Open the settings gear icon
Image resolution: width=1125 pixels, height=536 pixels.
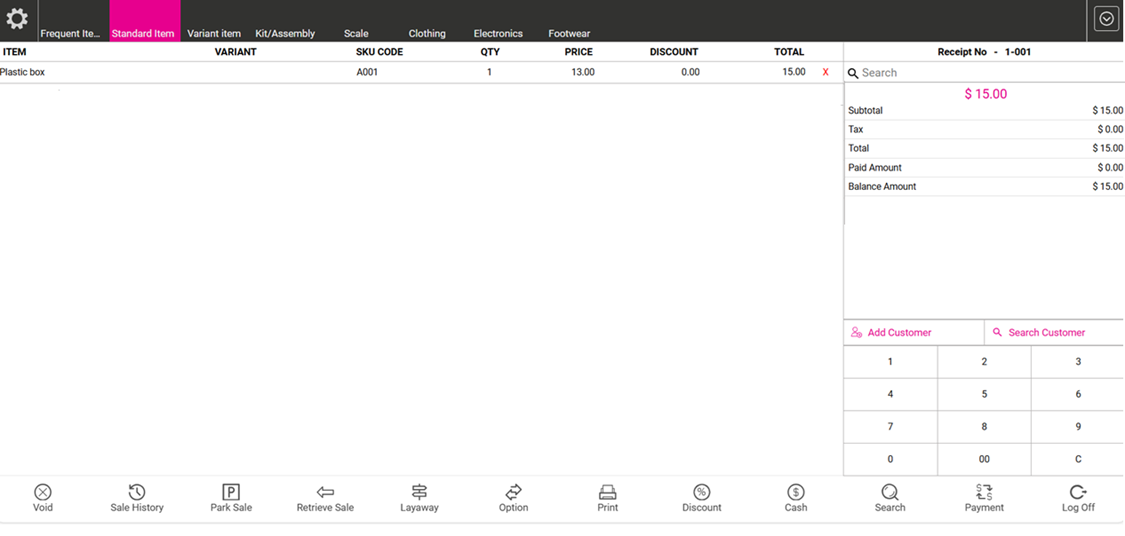pos(17,19)
